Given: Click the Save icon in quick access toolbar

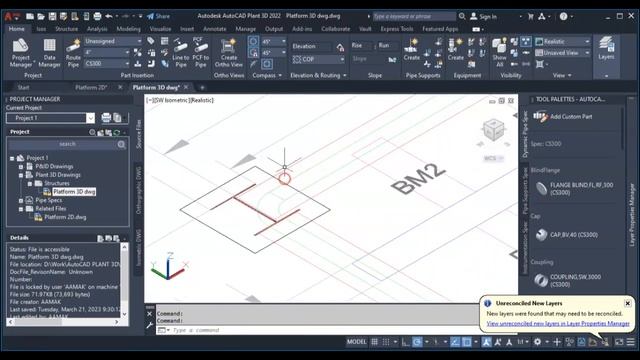Looking at the screenshot, I should coord(52,16).
